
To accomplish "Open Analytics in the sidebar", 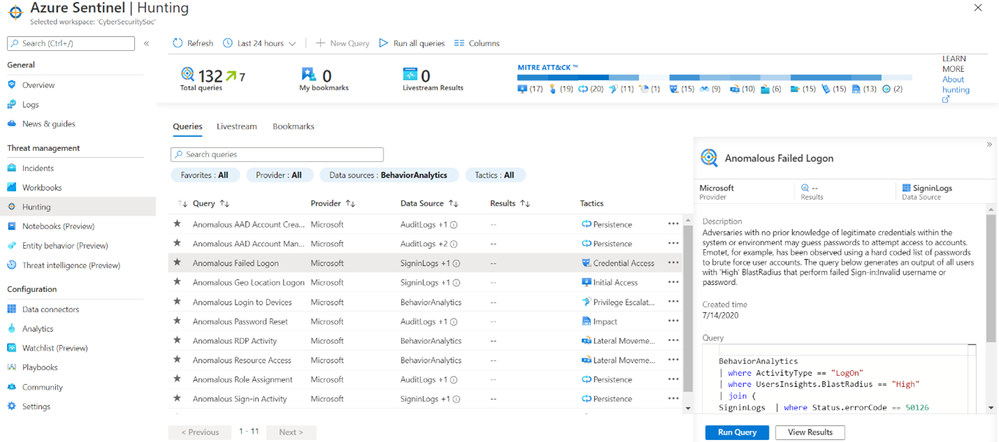I will click(x=38, y=329).
